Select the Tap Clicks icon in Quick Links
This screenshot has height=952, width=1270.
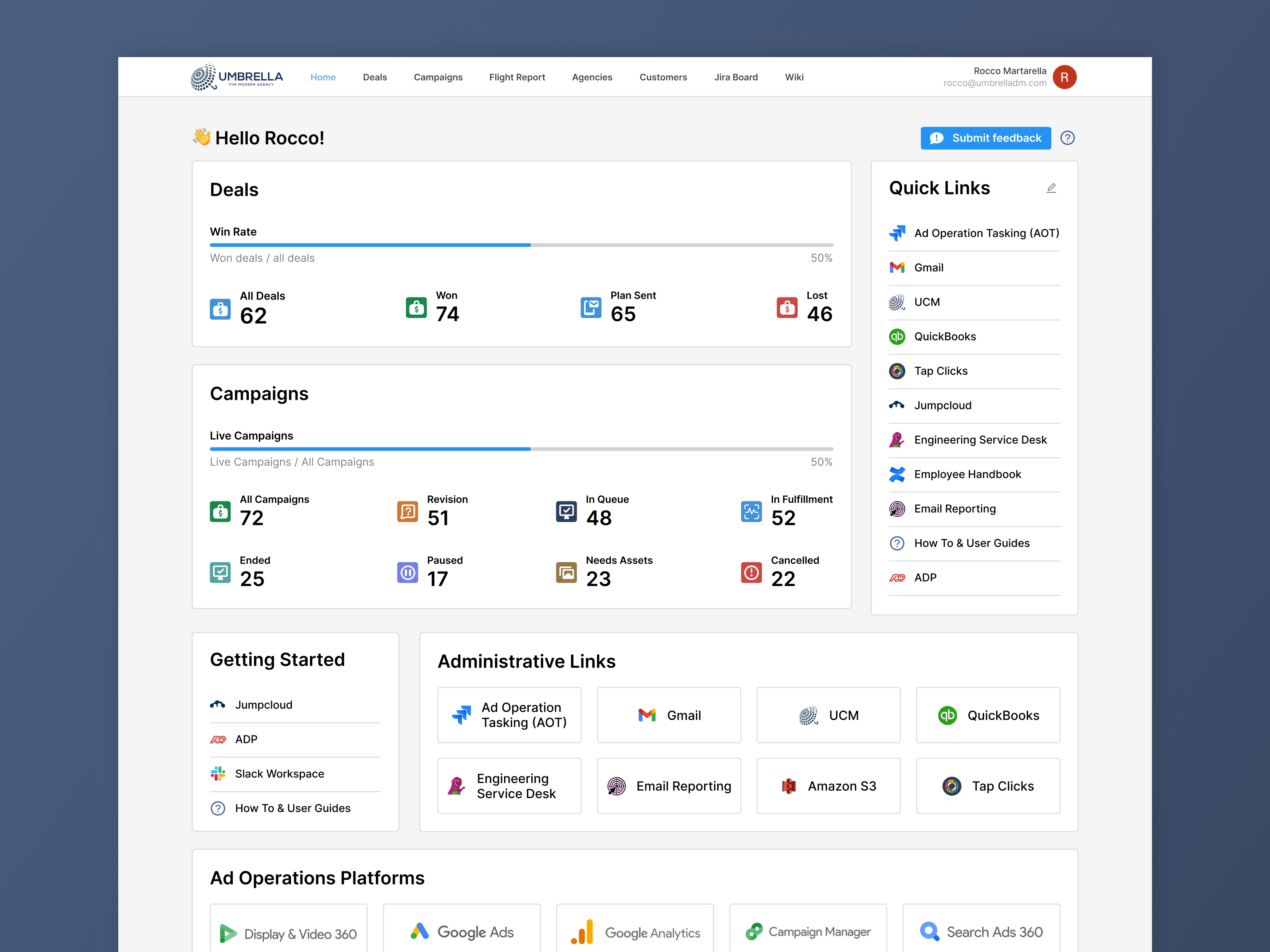tap(897, 371)
